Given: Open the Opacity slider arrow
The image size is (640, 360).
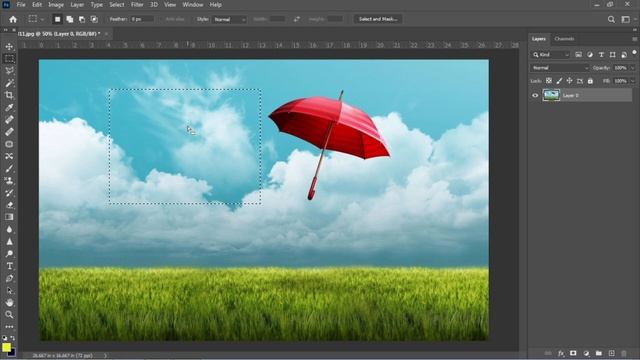Looking at the screenshot, I should click(x=633, y=68).
